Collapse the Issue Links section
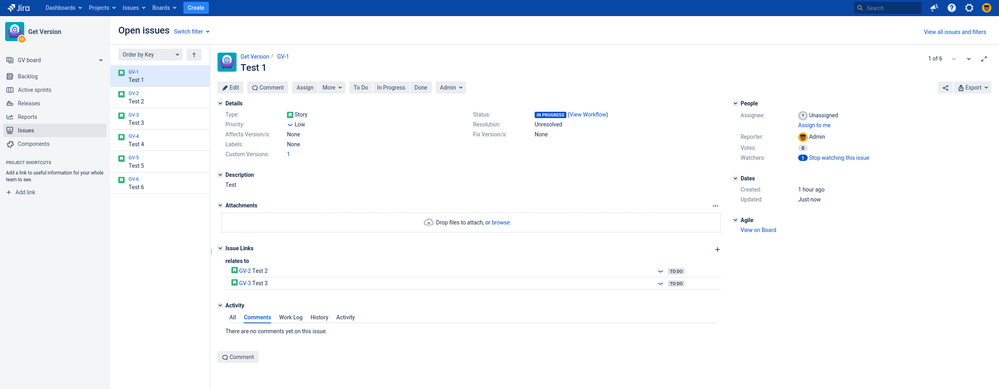Image resolution: width=999 pixels, height=389 pixels. click(220, 248)
